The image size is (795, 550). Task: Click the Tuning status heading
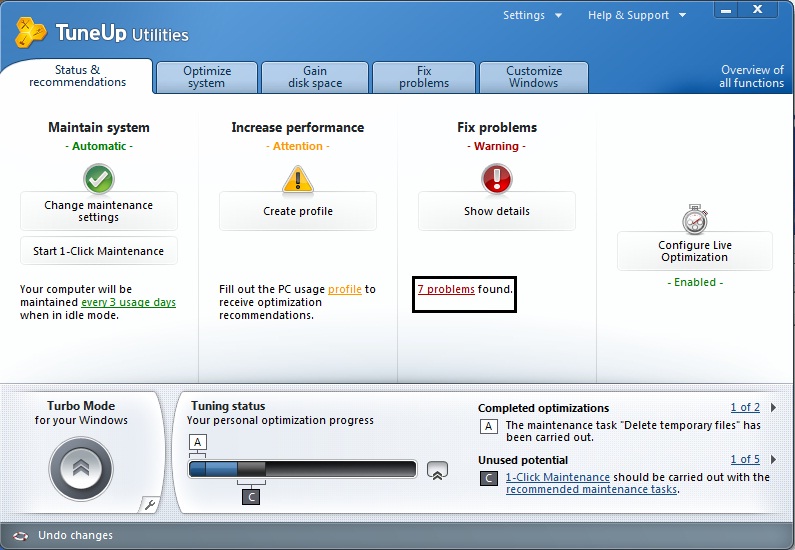pyautogui.click(x=228, y=406)
